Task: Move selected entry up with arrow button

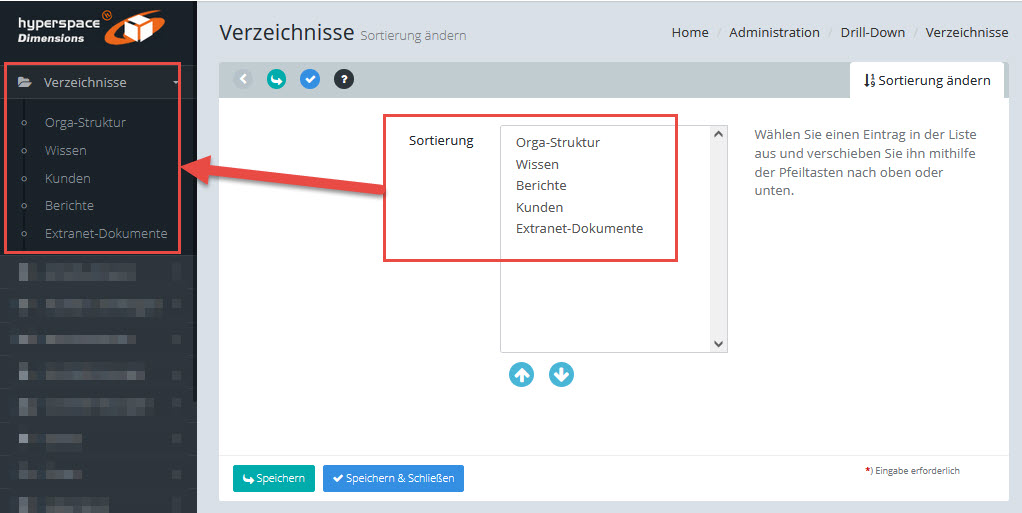Action: click(x=521, y=375)
